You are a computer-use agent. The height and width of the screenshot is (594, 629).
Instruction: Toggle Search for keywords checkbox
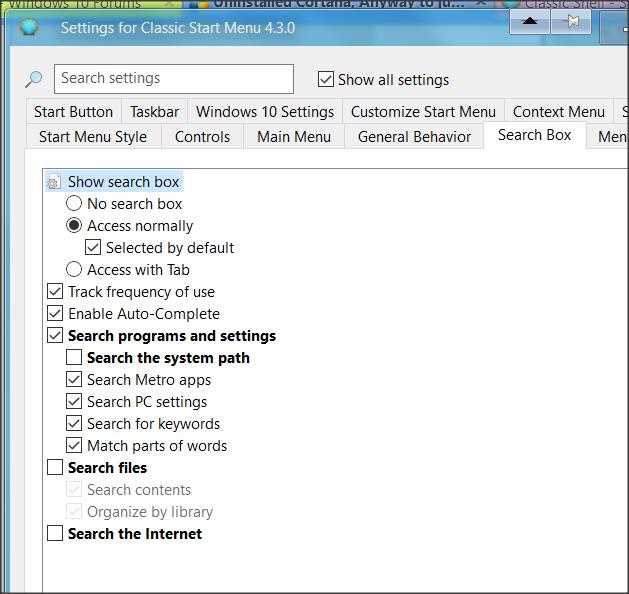tap(74, 424)
